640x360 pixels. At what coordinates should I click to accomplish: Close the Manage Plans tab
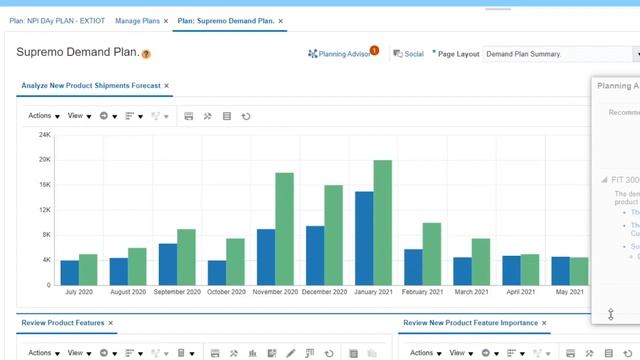pyautogui.click(x=166, y=21)
